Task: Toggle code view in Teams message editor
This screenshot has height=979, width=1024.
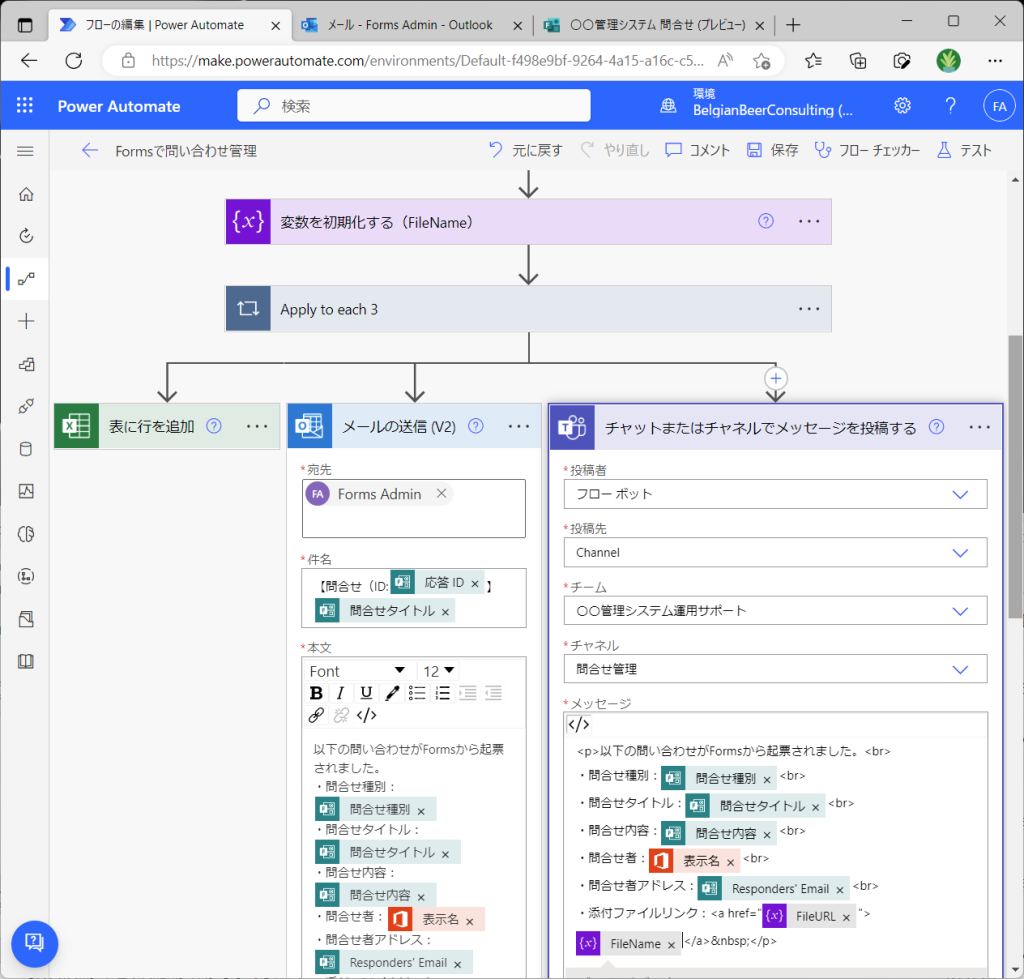Action: tap(579, 724)
